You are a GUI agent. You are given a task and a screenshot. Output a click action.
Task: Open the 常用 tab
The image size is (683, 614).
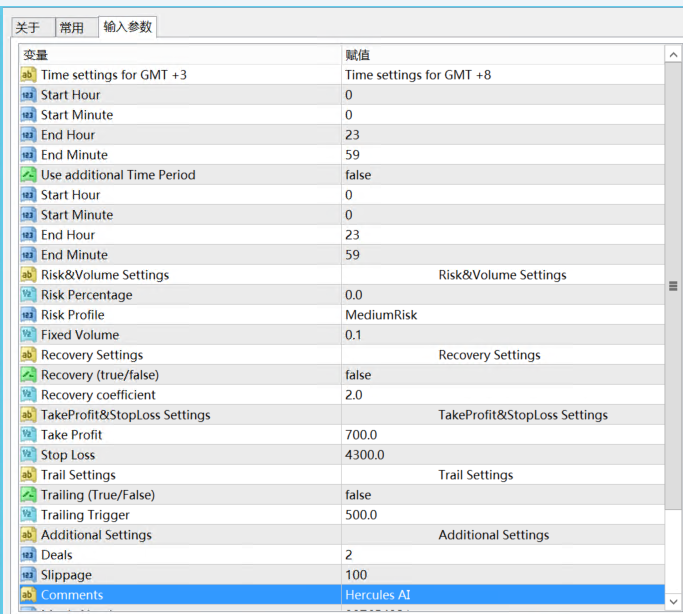(76, 28)
